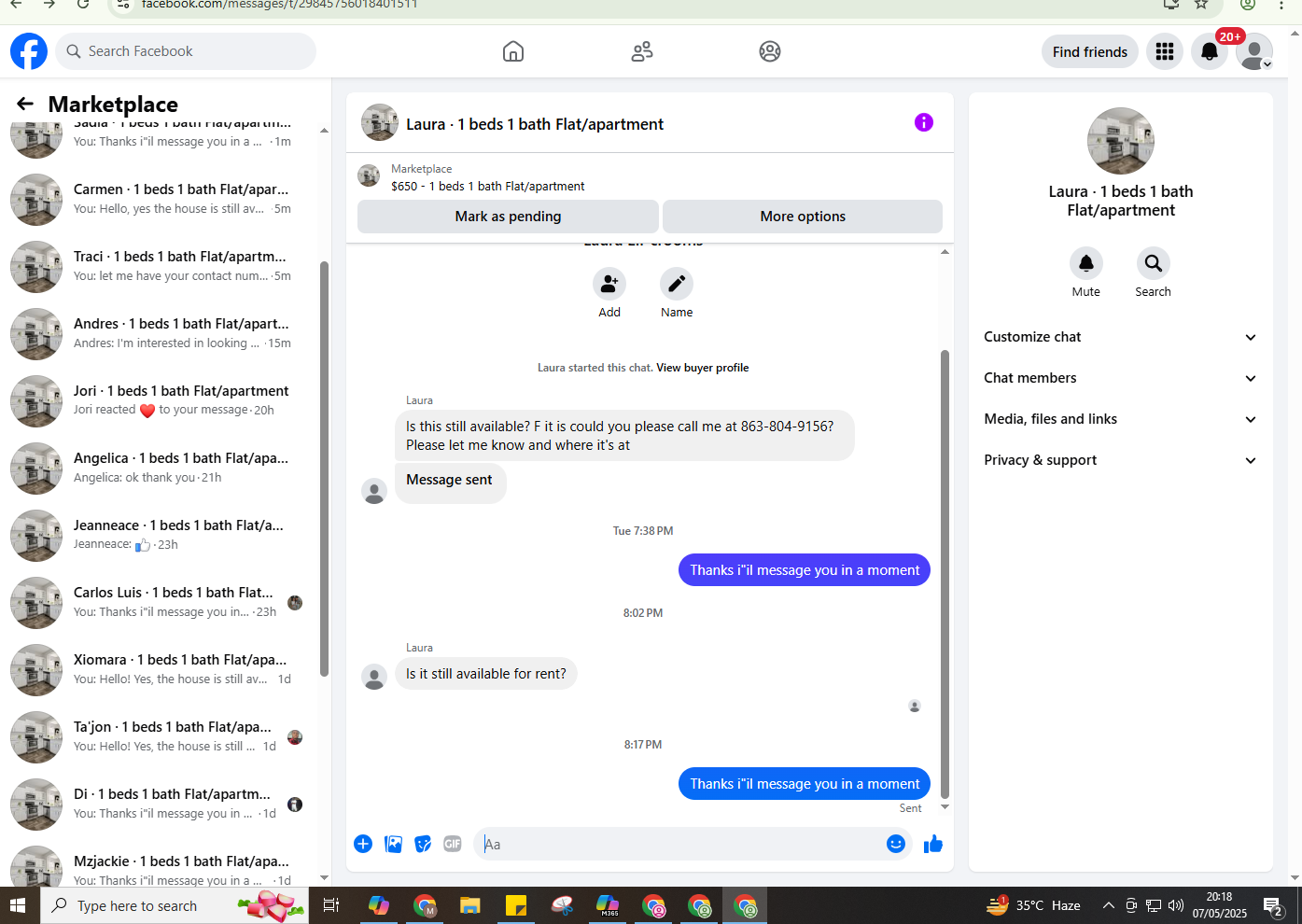Screen dimensions: 1302x924
Task: Open Facebook home via logo
Action: 29,51
